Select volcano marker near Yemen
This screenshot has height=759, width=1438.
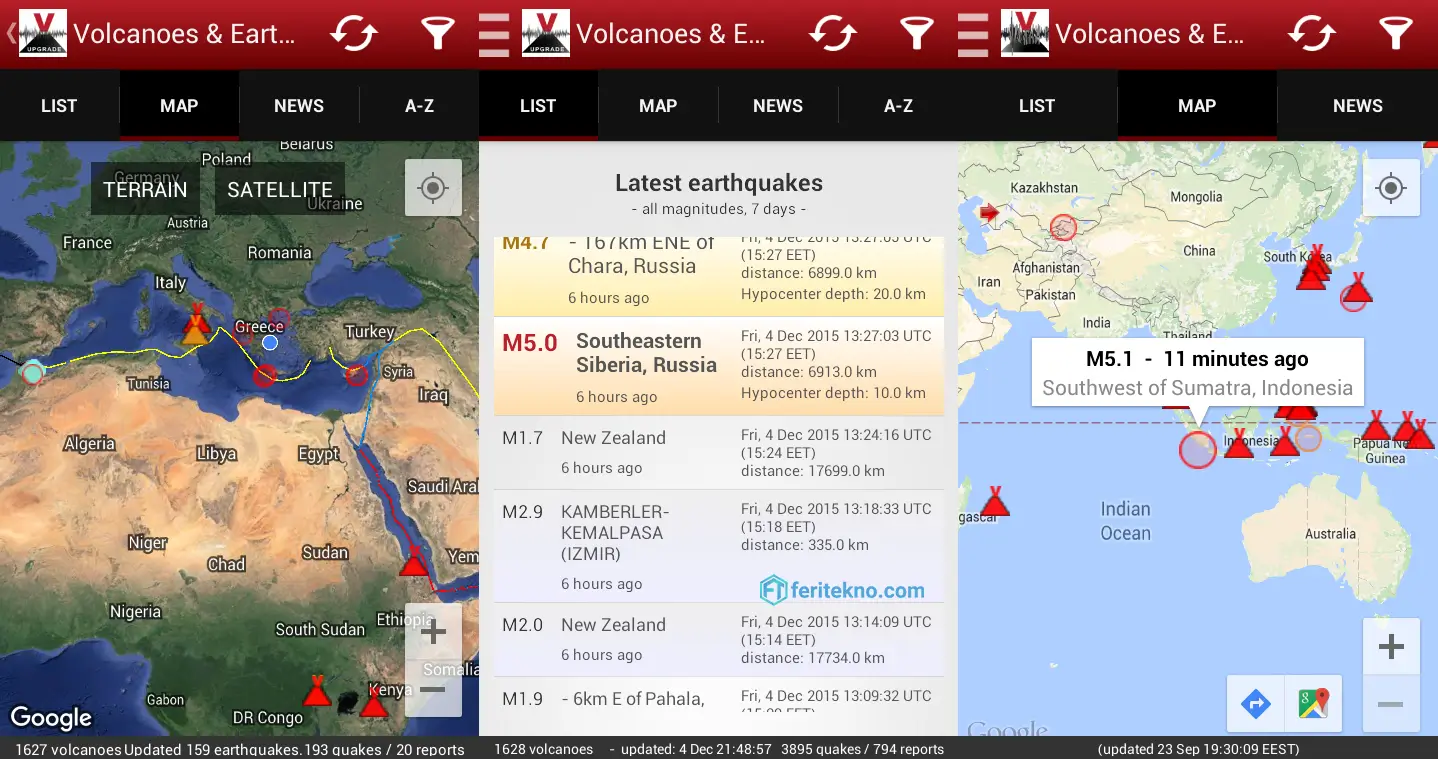click(x=413, y=562)
